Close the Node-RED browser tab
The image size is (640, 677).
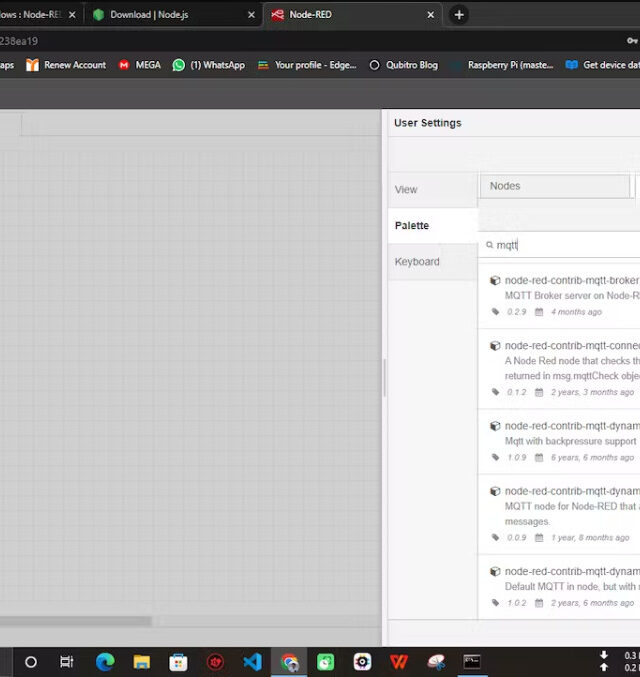pyautogui.click(x=431, y=15)
